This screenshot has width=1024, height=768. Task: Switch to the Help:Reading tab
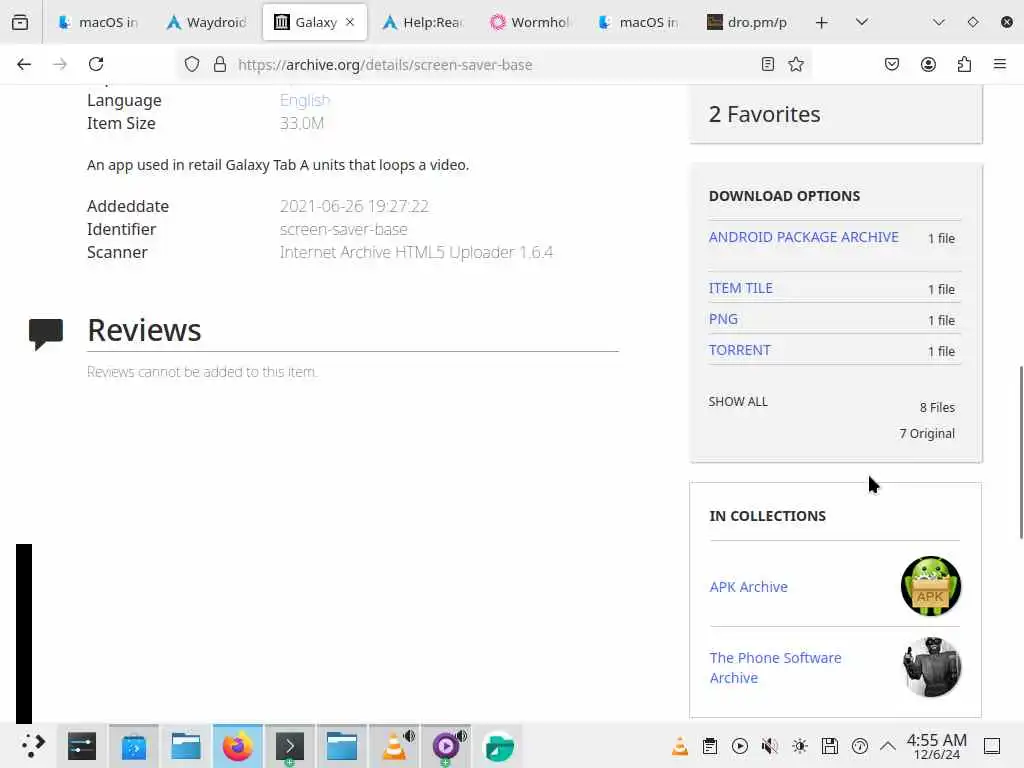click(423, 22)
